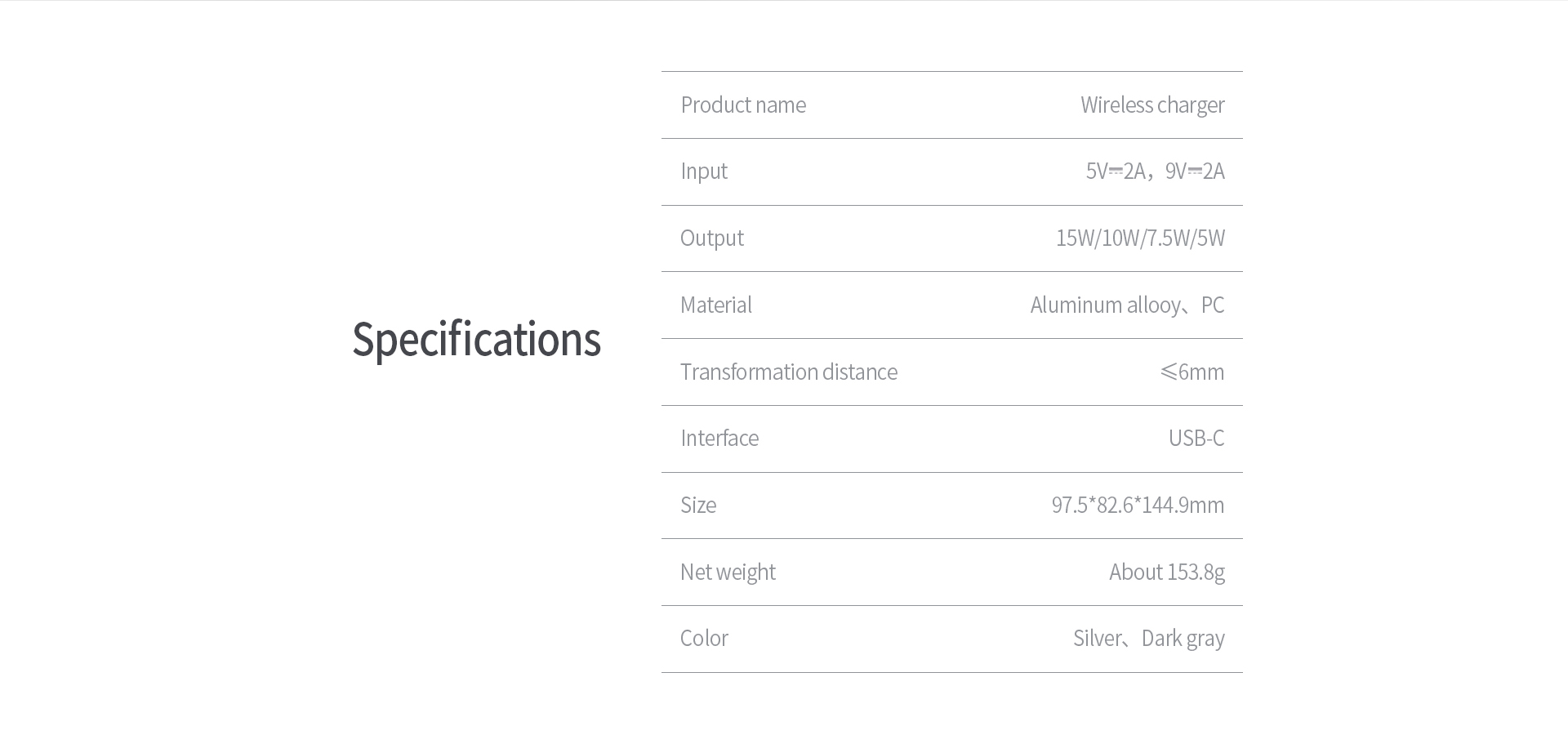Select the Input row label
The height and width of the screenshot is (735, 1568).
(704, 171)
